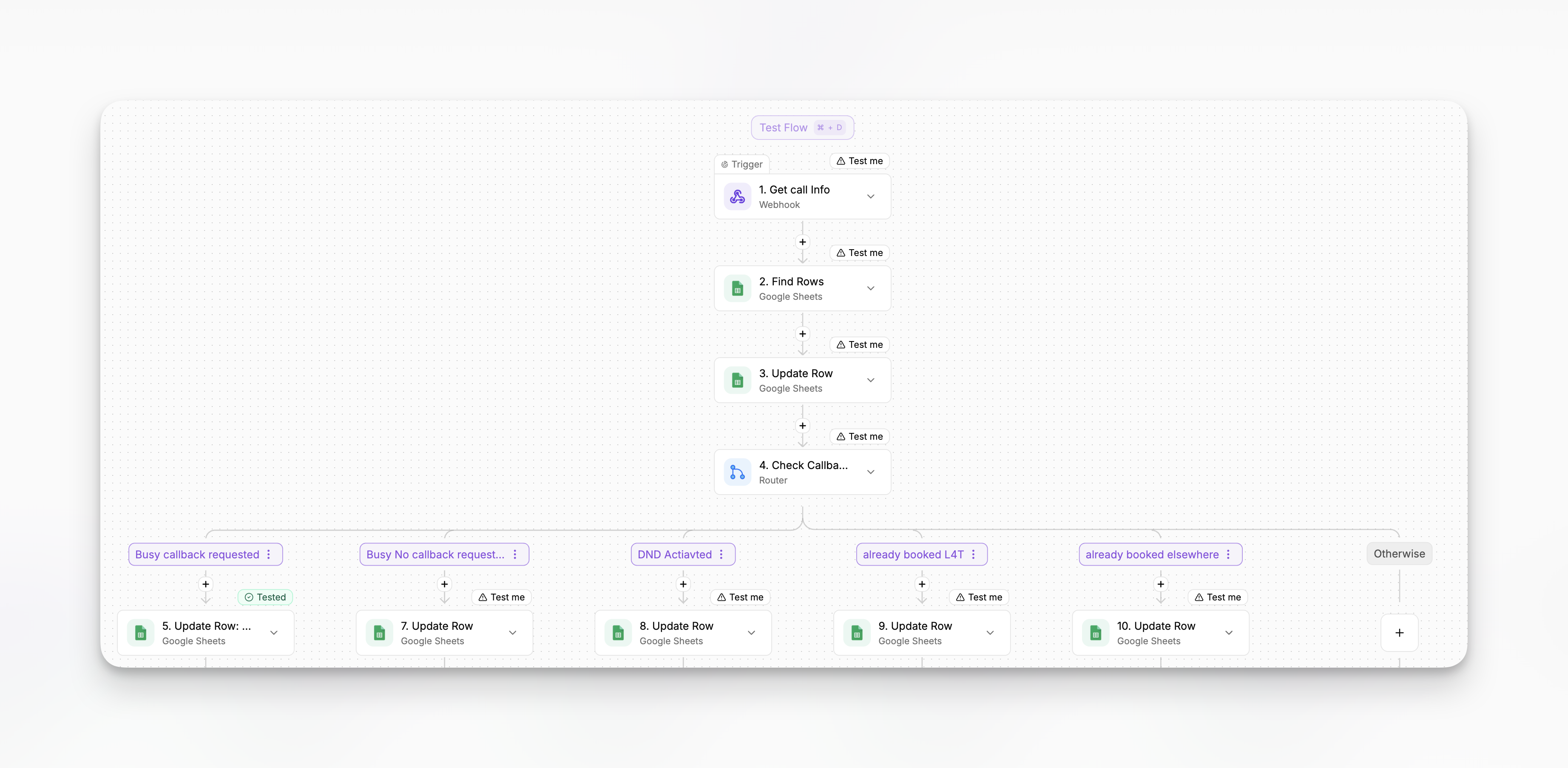The image size is (1568, 768).
Task: Click the Webhook icon on Get call Info
Action: pos(737,197)
